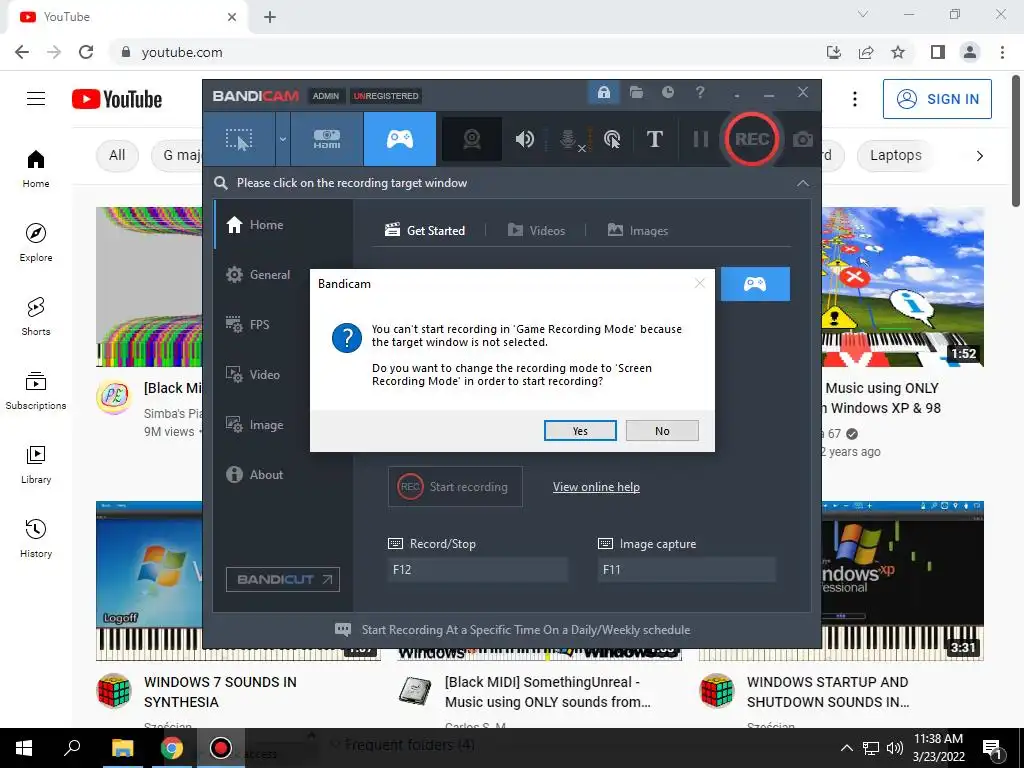
Task: Click No in the Bandicam dialog
Action: pos(662,431)
